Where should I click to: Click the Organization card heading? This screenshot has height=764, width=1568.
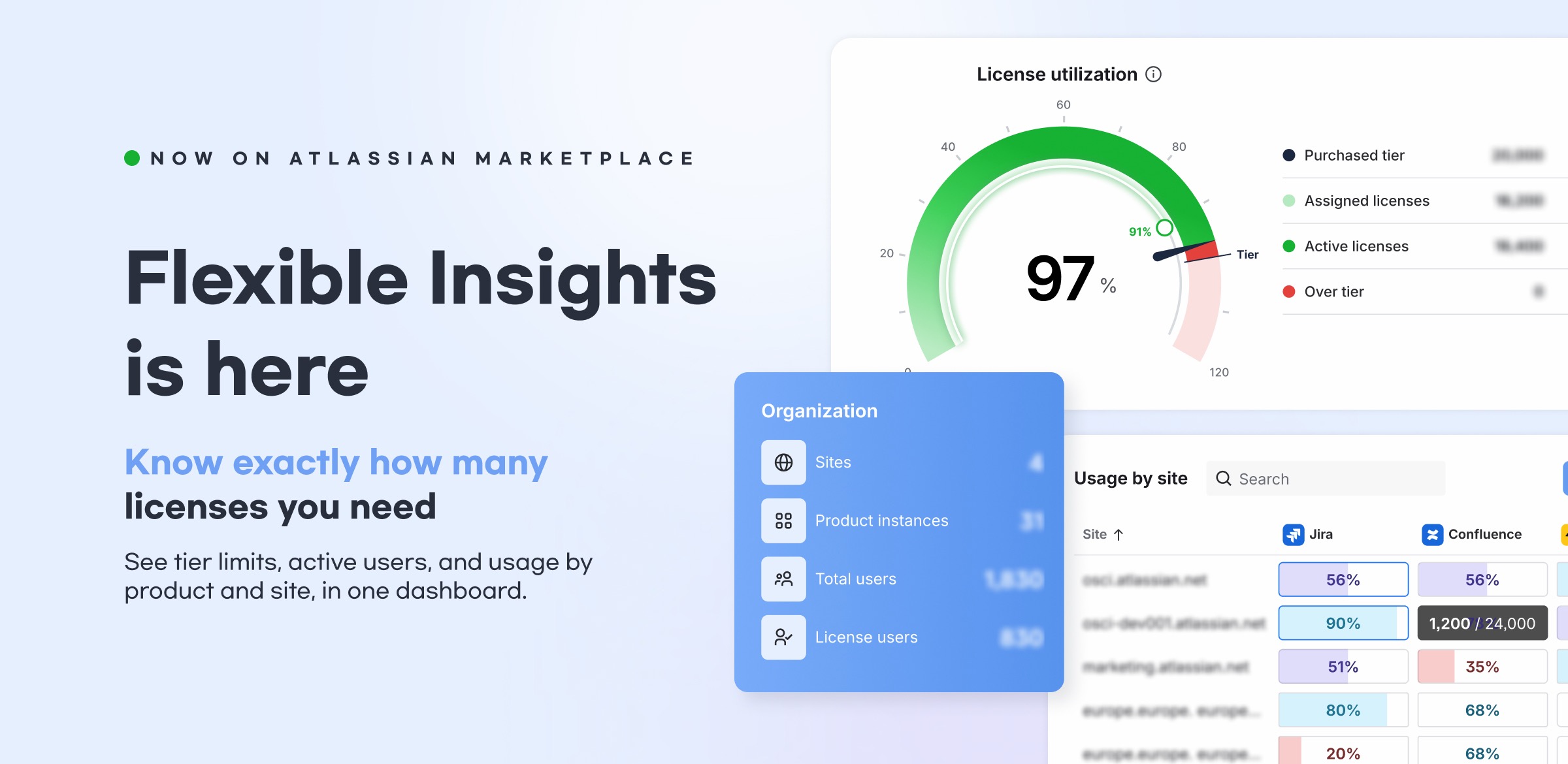point(819,411)
